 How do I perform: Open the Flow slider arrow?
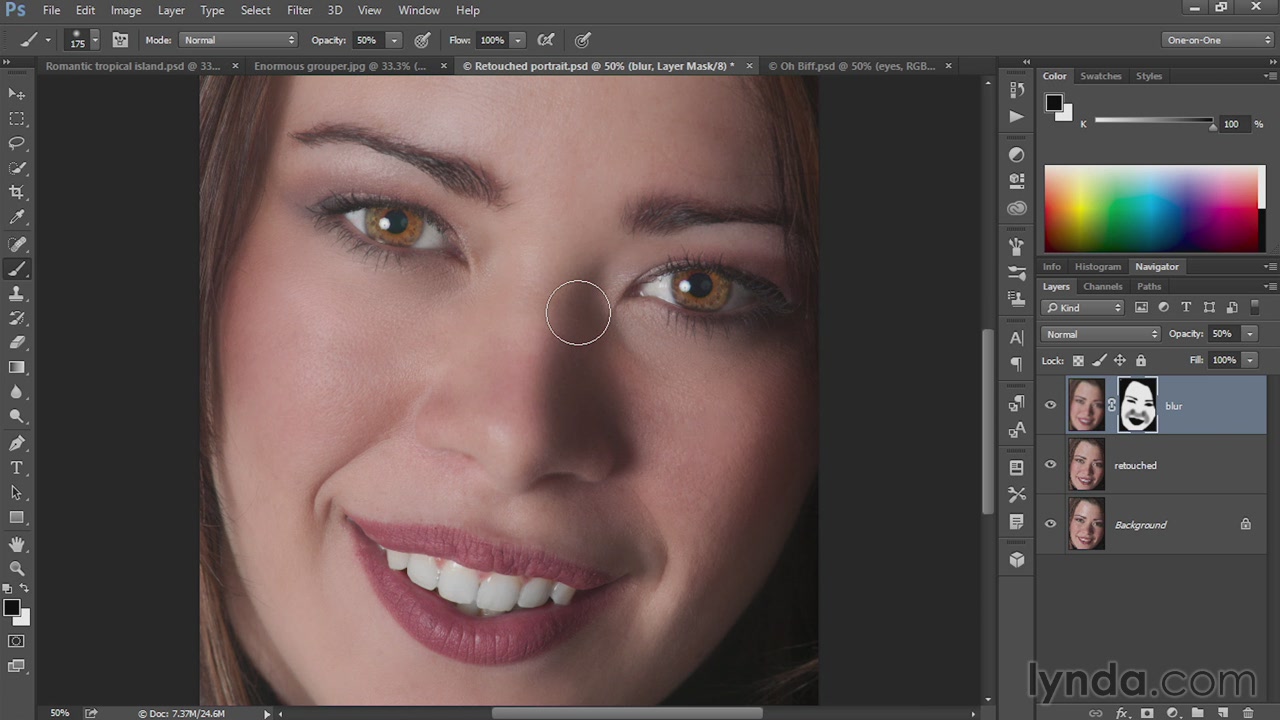[x=518, y=40]
